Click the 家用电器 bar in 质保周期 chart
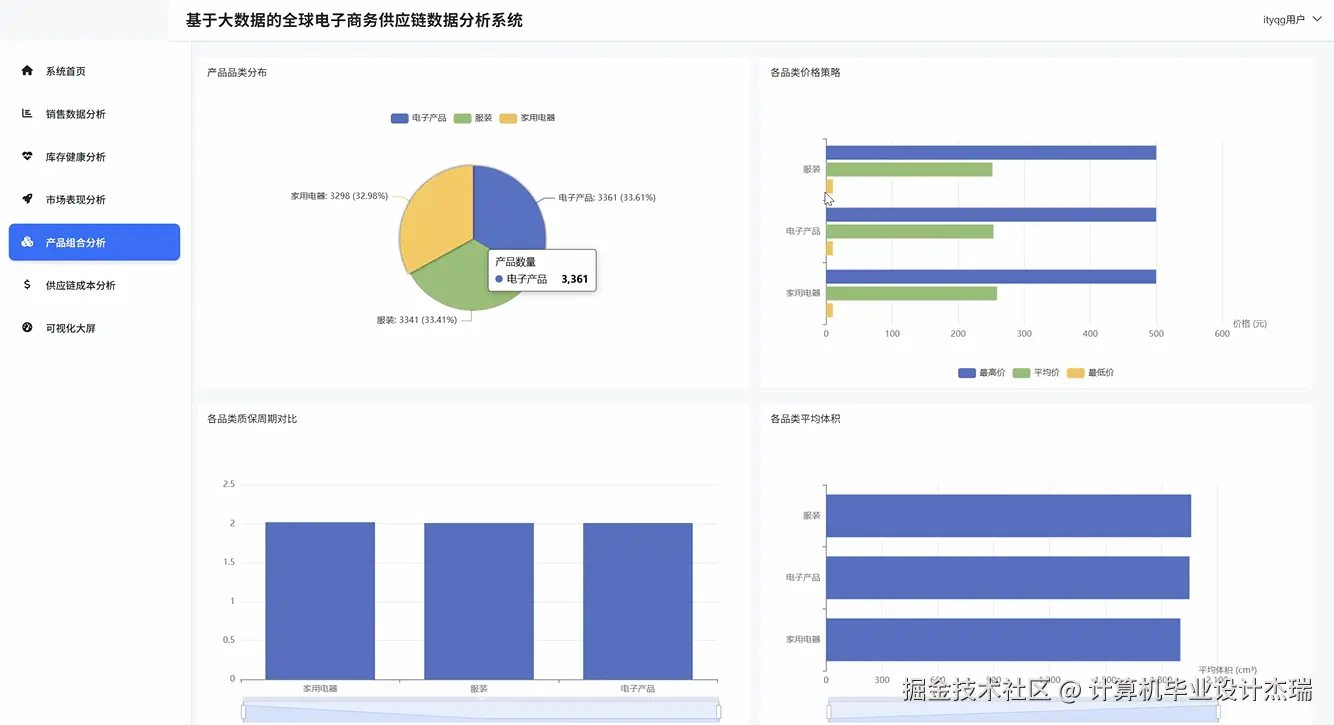This screenshot has height=725, width=1334. 320,601
